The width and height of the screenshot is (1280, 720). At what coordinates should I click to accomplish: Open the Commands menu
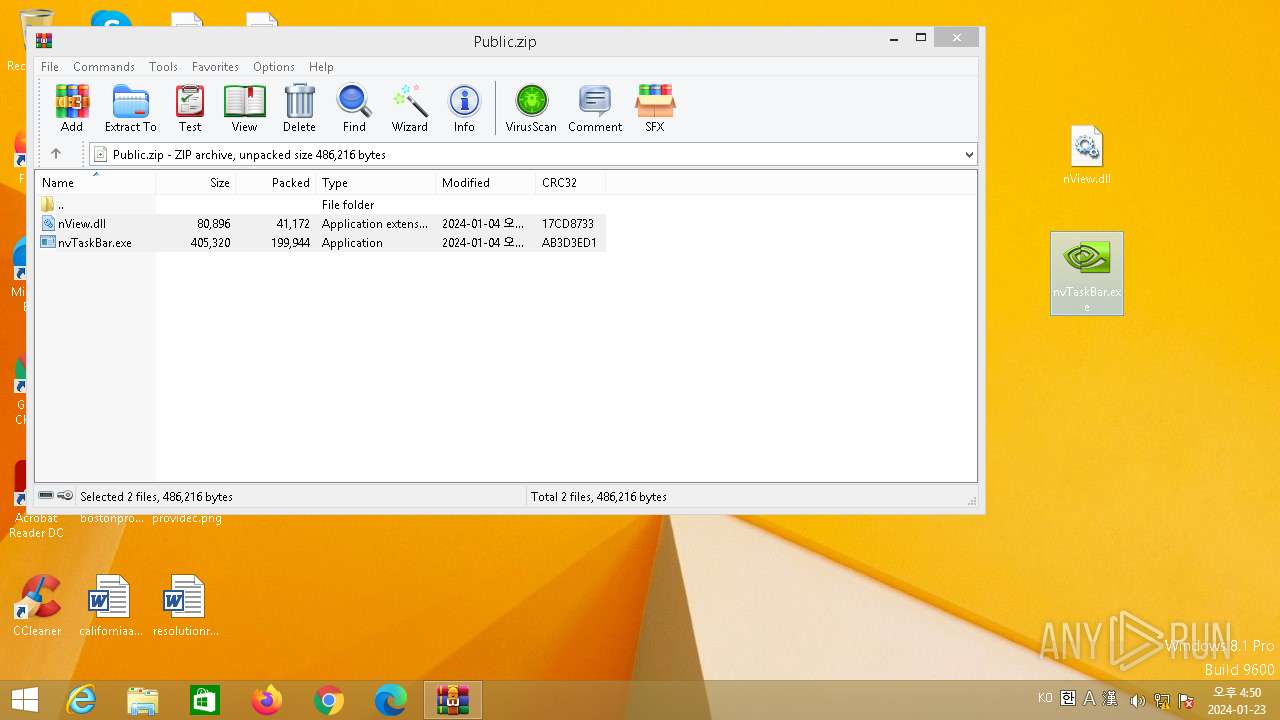(x=104, y=66)
